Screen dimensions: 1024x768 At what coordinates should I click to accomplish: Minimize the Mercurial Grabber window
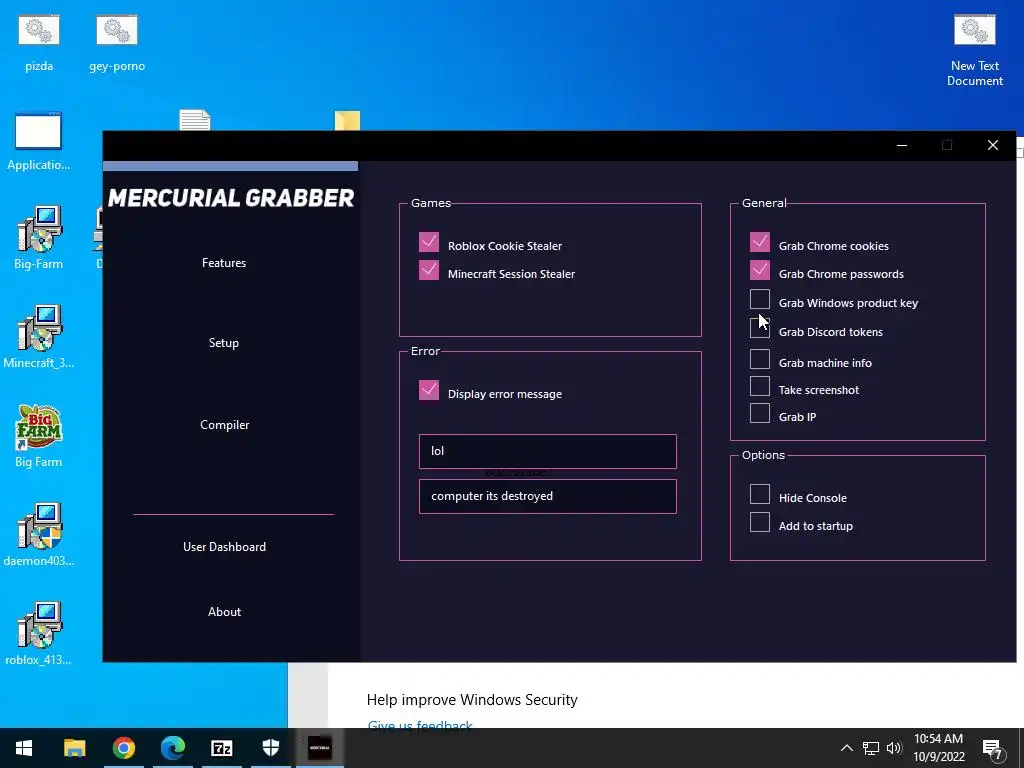click(x=902, y=145)
